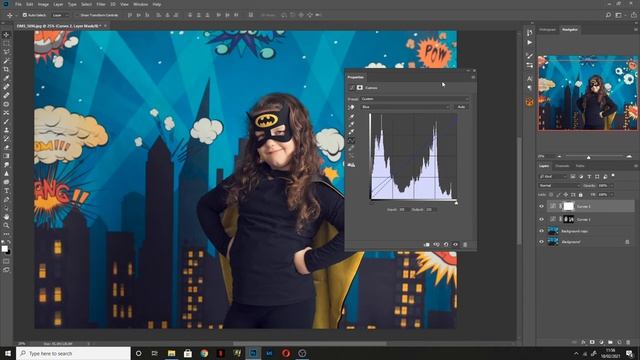
Task: Open the Opacity value dropdown arrow
Action: point(611,186)
